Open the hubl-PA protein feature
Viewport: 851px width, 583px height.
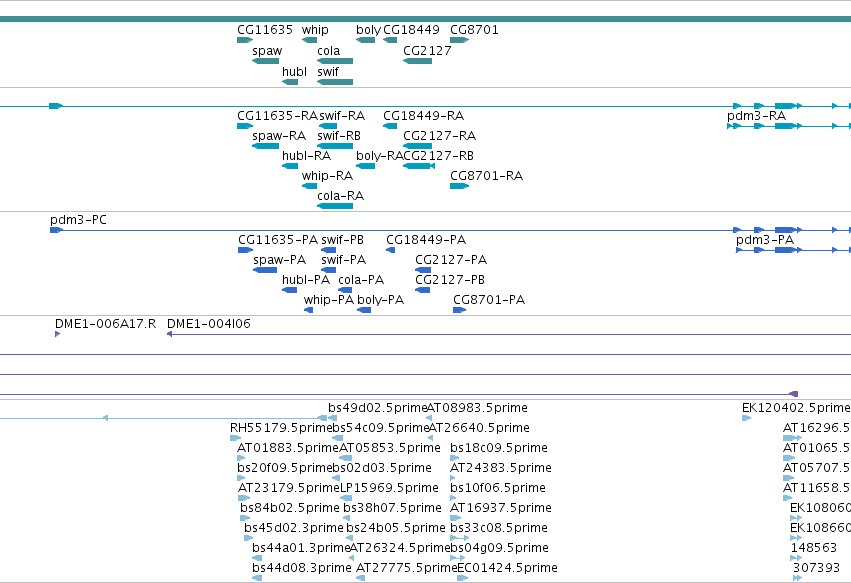[289, 290]
